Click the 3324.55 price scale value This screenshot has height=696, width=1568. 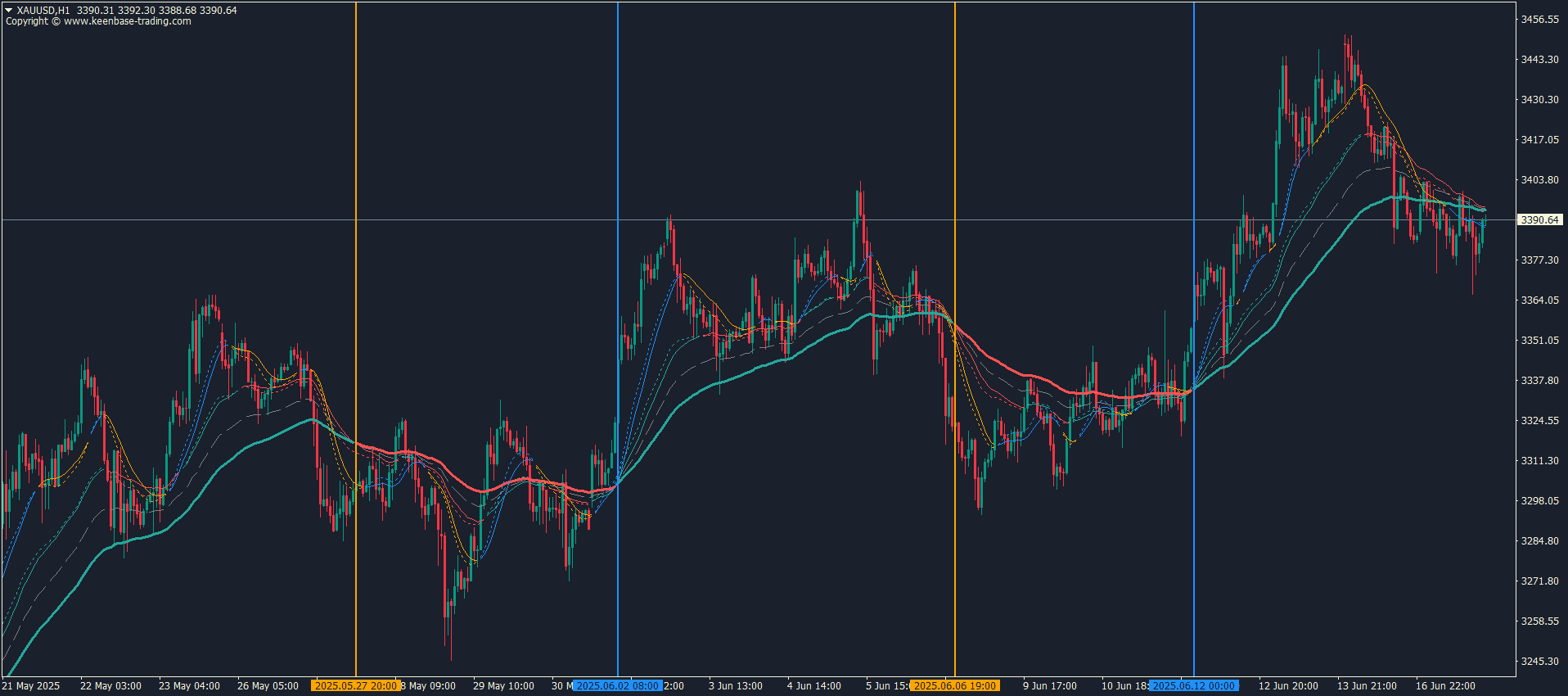coord(1540,421)
